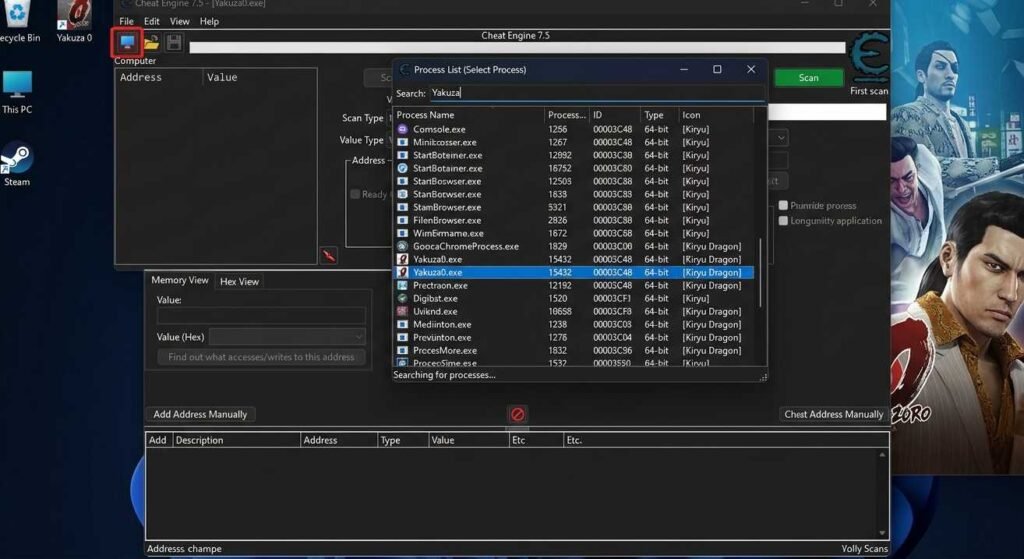Click the open folder toolbar icon
The height and width of the screenshot is (559, 1024).
point(152,43)
